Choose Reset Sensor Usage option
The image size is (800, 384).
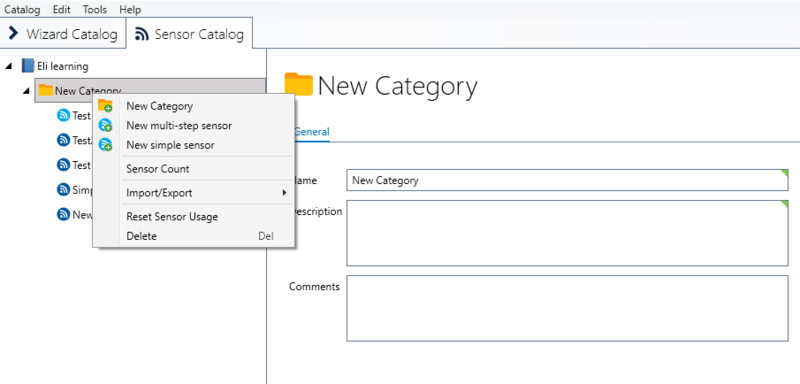click(x=172, y=217)
